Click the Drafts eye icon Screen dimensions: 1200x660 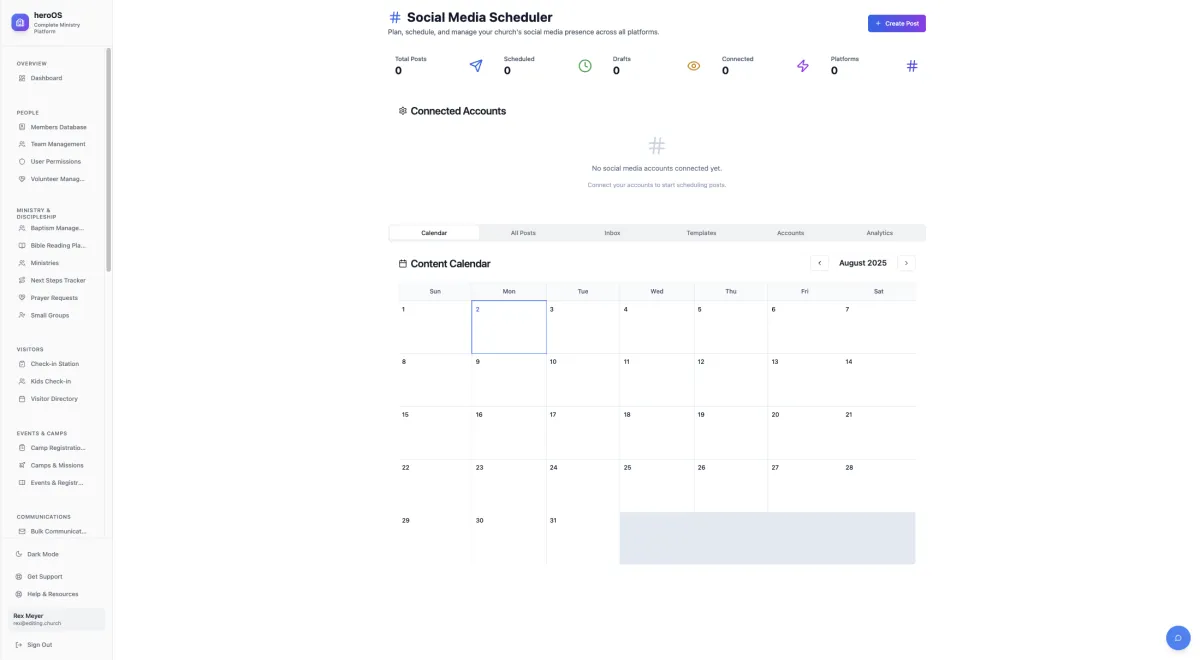click(x=694, y=66)
